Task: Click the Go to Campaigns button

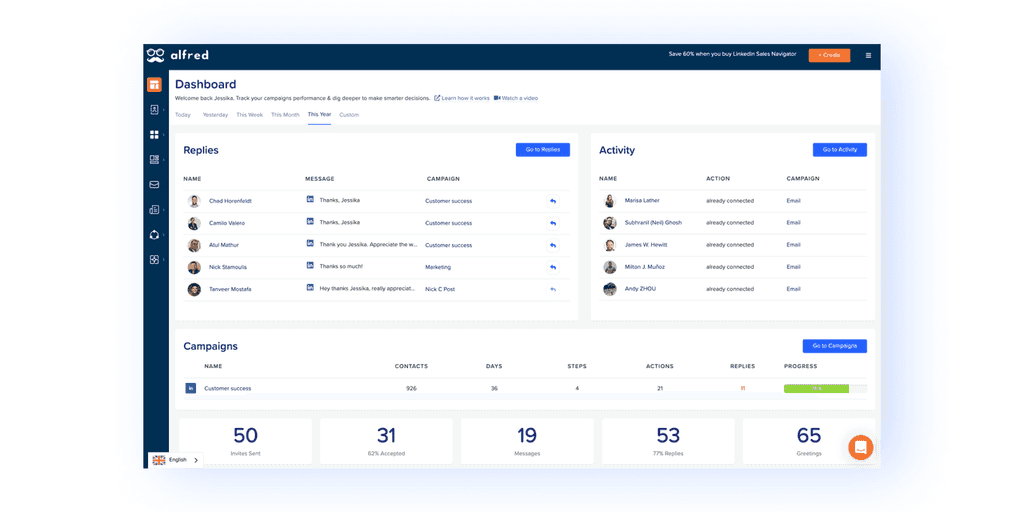Action: (835, 346)
